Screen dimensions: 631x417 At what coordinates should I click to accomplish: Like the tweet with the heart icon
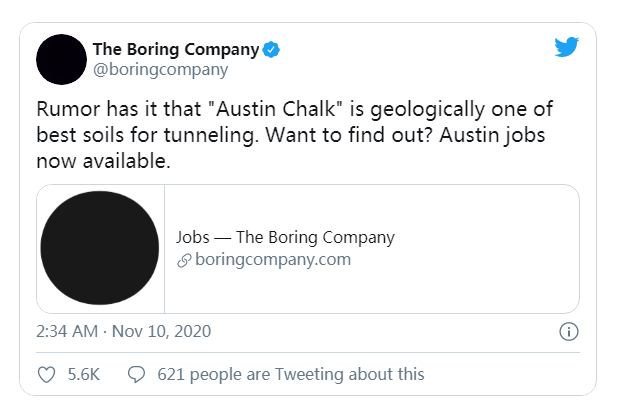pyautogui.click(x=46, y=375)
